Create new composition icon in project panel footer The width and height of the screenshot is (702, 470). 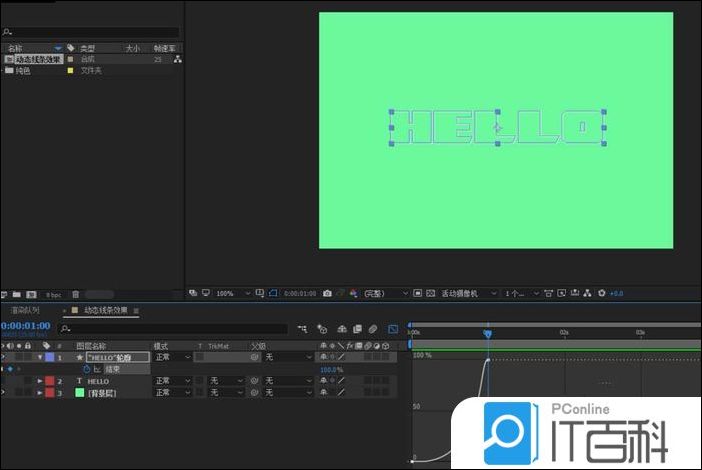pyautogui.click(x=31, y=295)
